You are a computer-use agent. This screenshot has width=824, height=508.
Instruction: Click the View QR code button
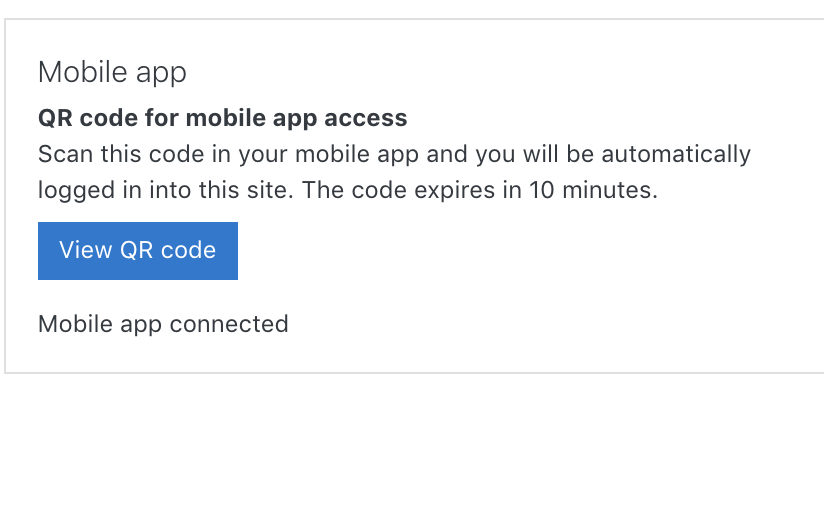[138, 251]
